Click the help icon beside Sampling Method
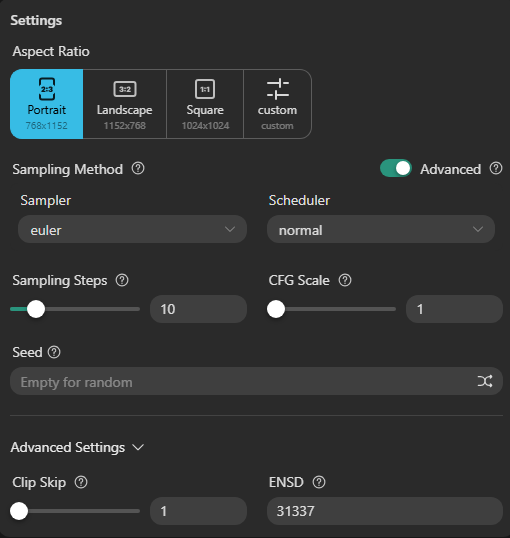 [x=138, y=168]
